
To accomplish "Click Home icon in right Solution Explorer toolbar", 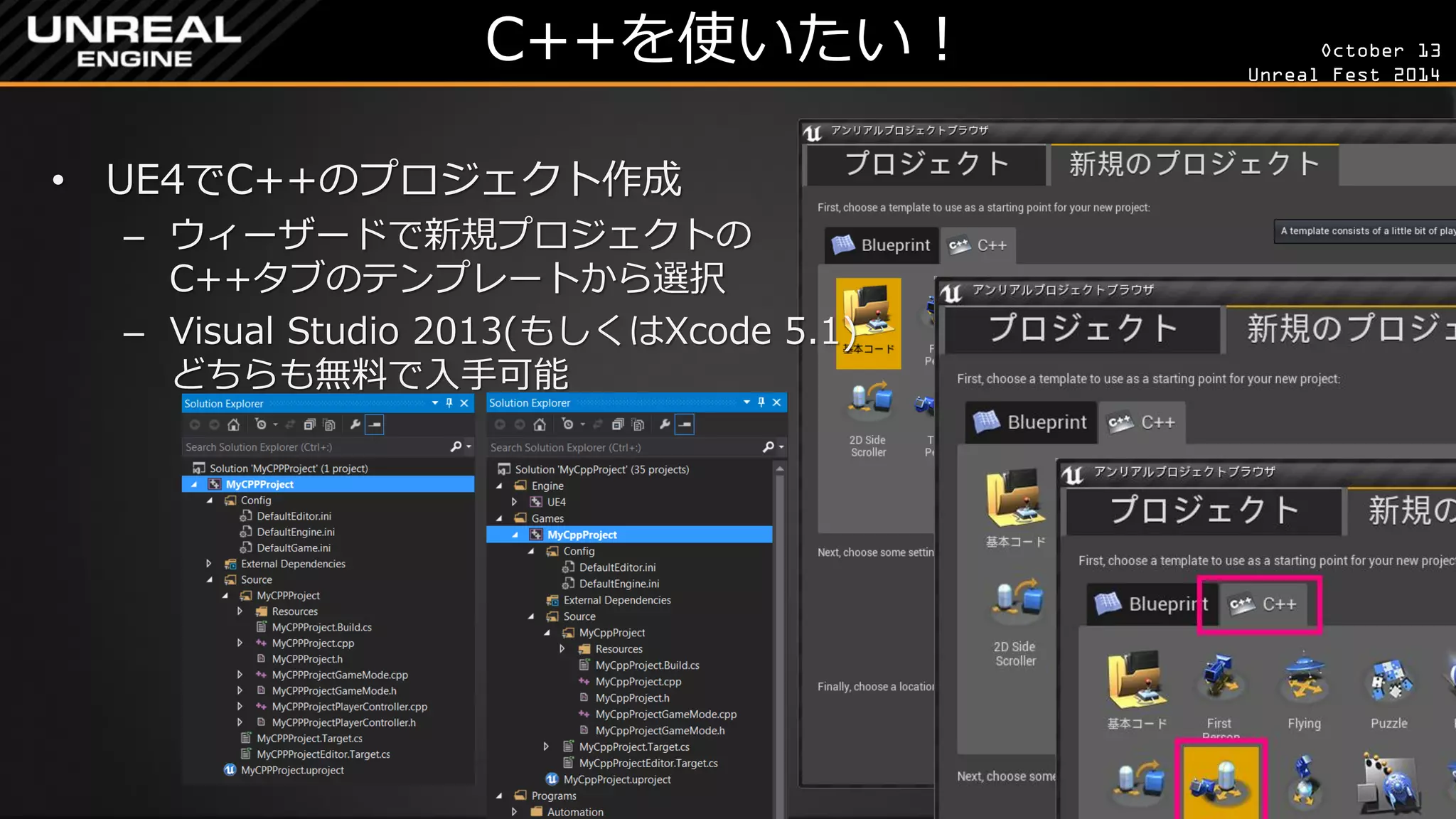I will tap(540, 424).
